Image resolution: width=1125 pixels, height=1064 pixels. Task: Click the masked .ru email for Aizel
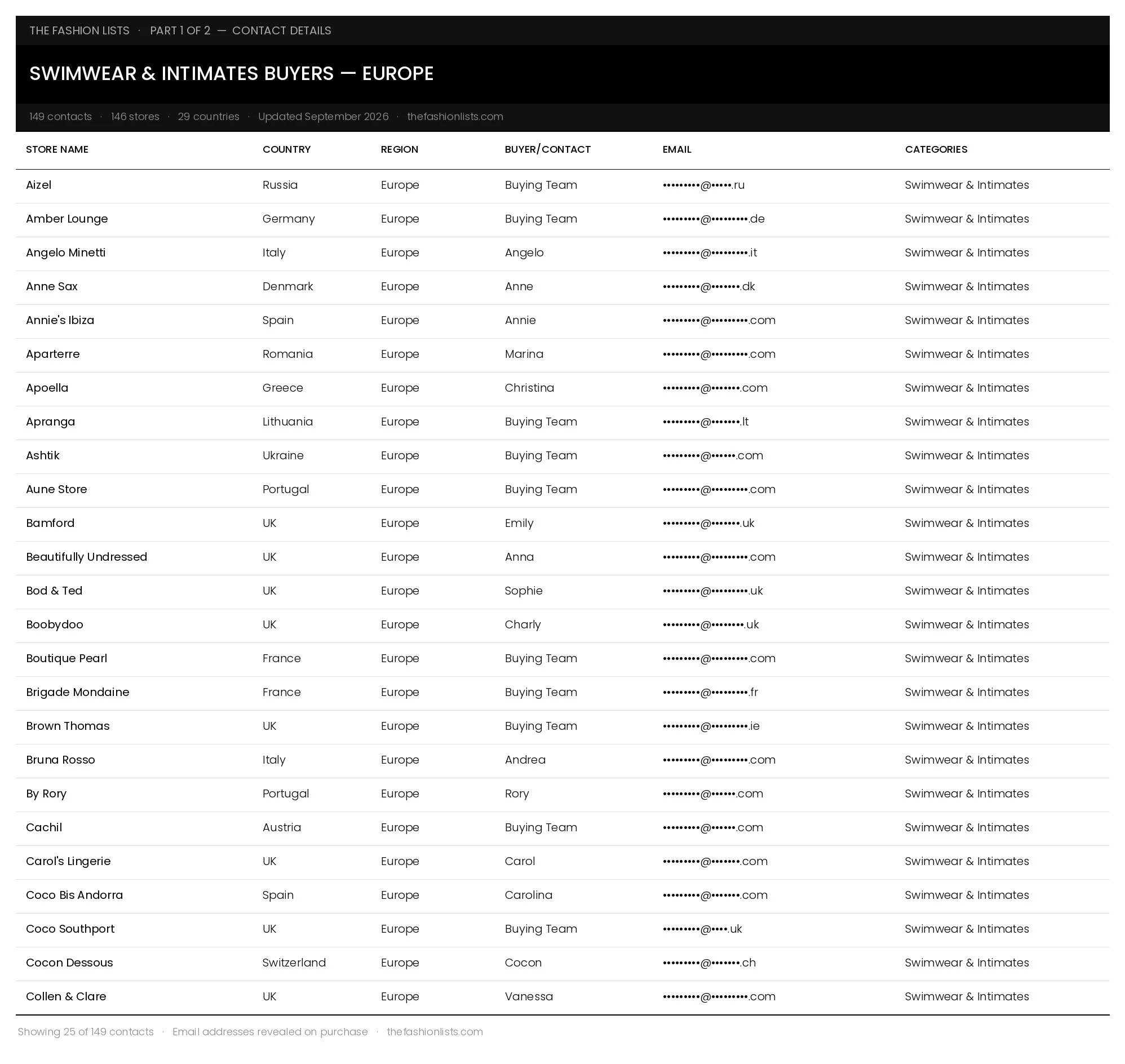click(703, 185)
